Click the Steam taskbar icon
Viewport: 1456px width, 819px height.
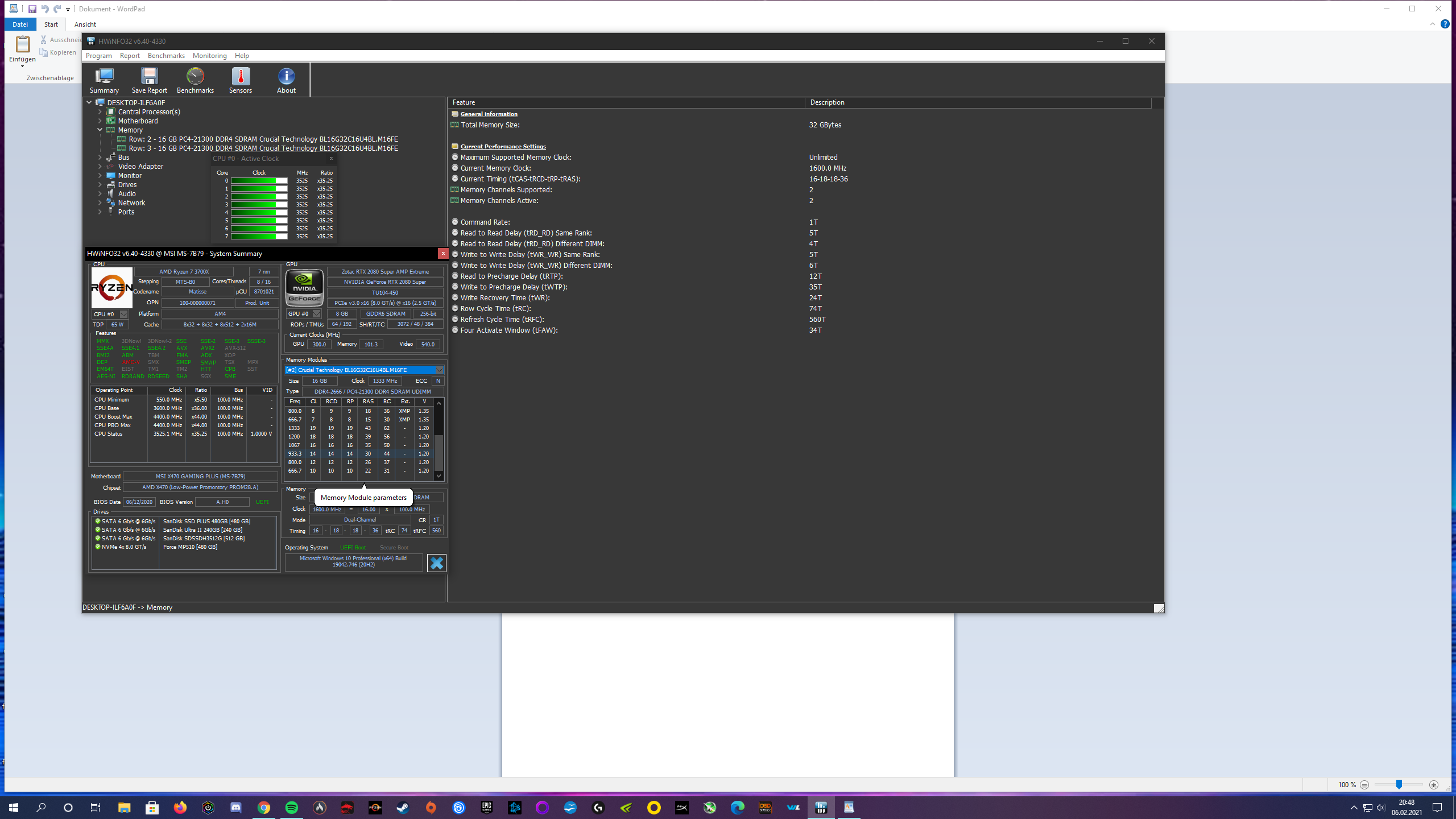click(x=403, y=808)
